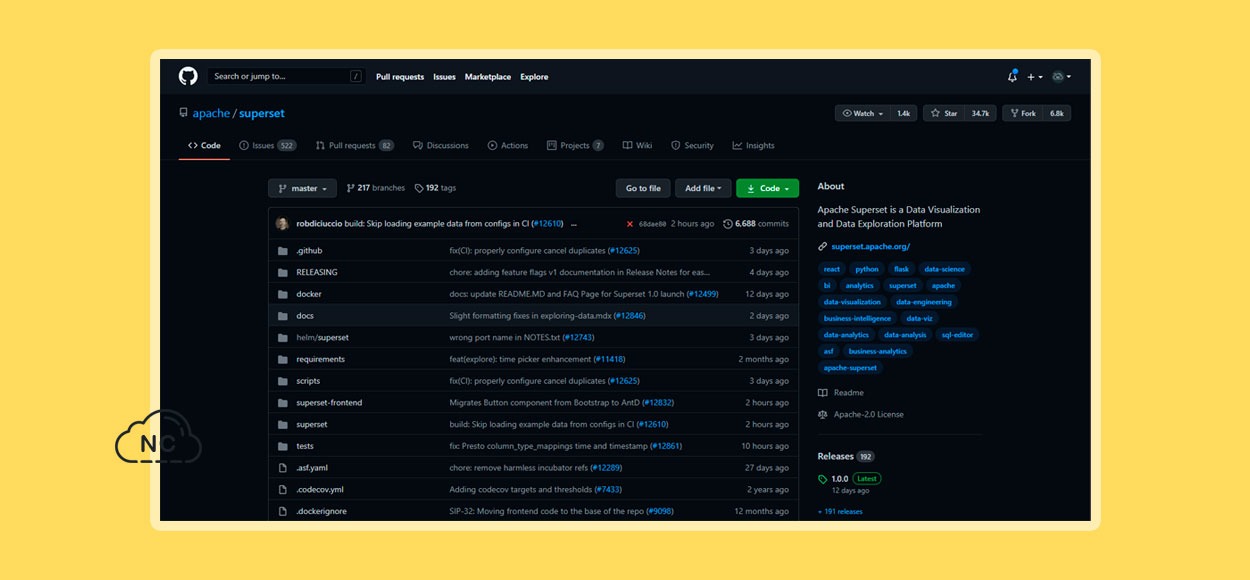Go to Explore
This screenshot has width=1250, height=580.
tap(534, 77)
